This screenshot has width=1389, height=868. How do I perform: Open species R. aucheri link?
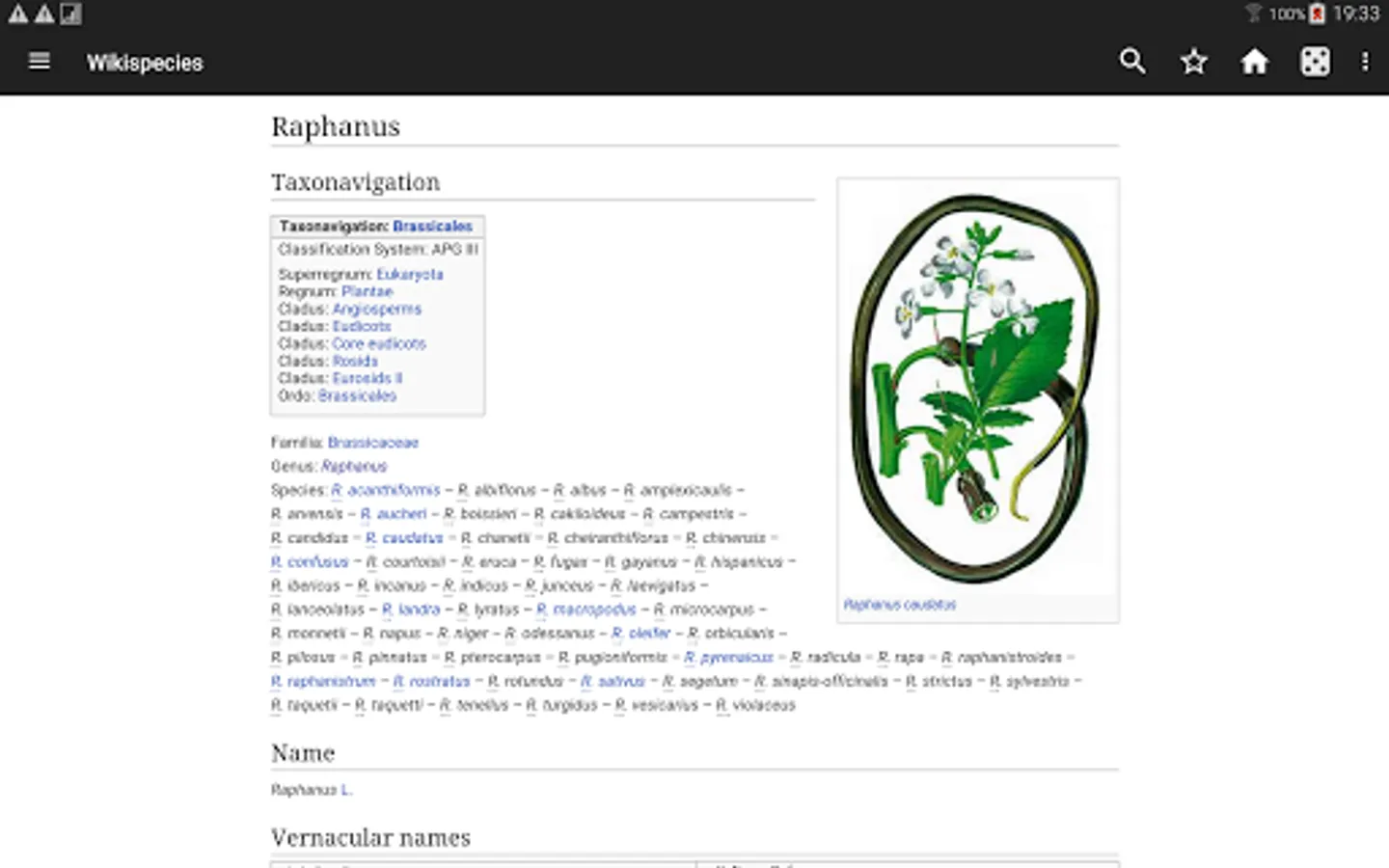coord(394,514)
